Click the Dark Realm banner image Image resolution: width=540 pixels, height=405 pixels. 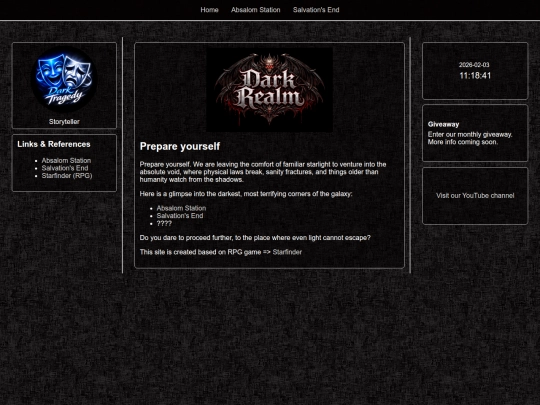pyautogui.click(x=269, y=90)
